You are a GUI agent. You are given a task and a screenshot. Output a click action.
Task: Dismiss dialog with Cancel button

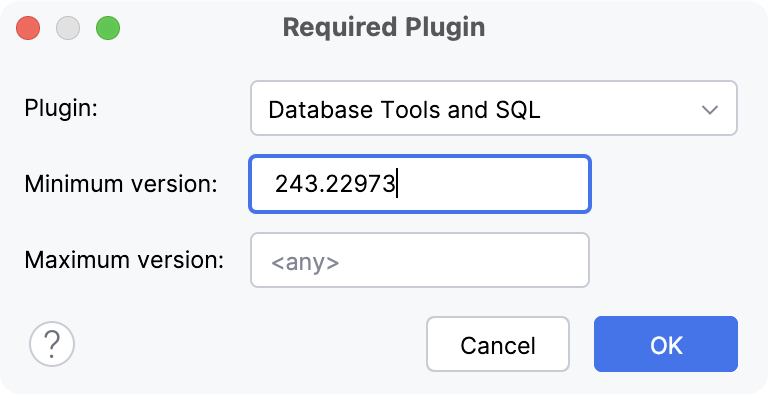tap(498, 344)
